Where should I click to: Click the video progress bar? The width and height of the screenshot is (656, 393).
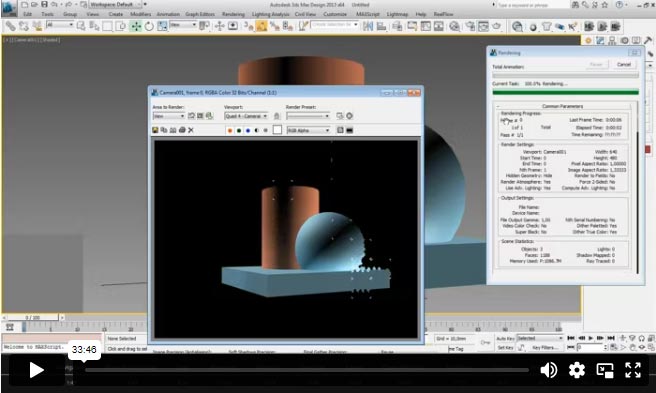307,370
